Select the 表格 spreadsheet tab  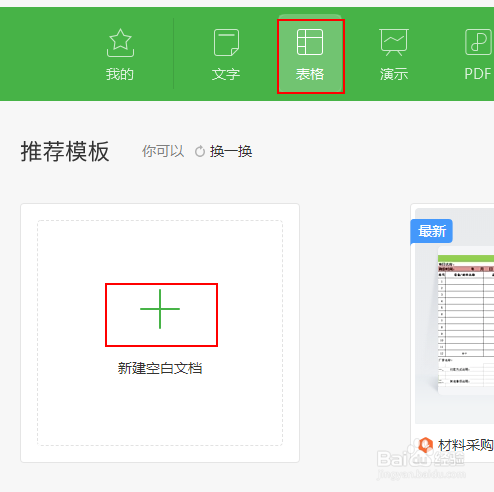point(310,54)
